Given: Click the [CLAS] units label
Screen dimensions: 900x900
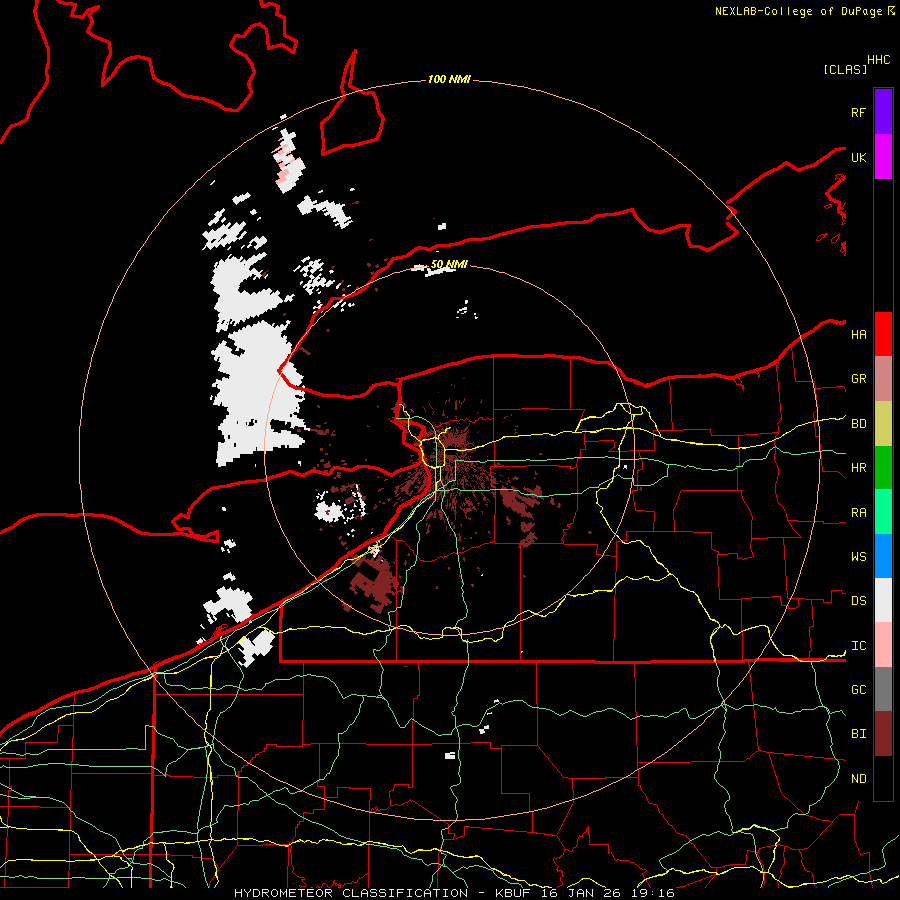Looking at the screenshot, I should [845, 70].
